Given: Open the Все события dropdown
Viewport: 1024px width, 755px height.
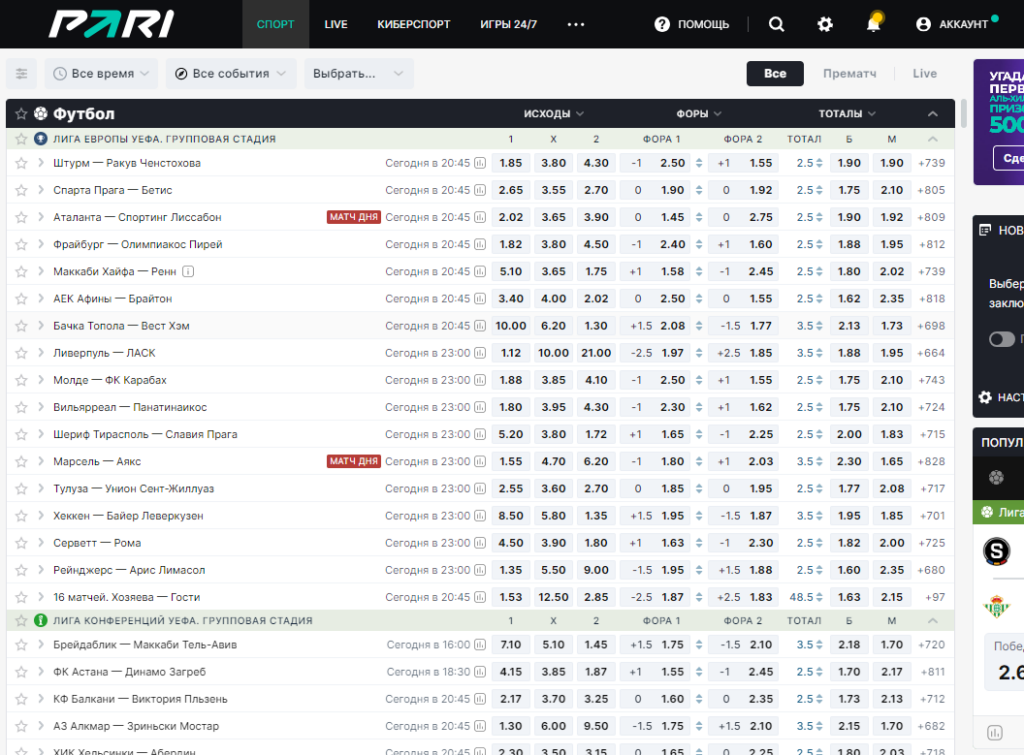Looking at the screenshot, I should 231,74.
